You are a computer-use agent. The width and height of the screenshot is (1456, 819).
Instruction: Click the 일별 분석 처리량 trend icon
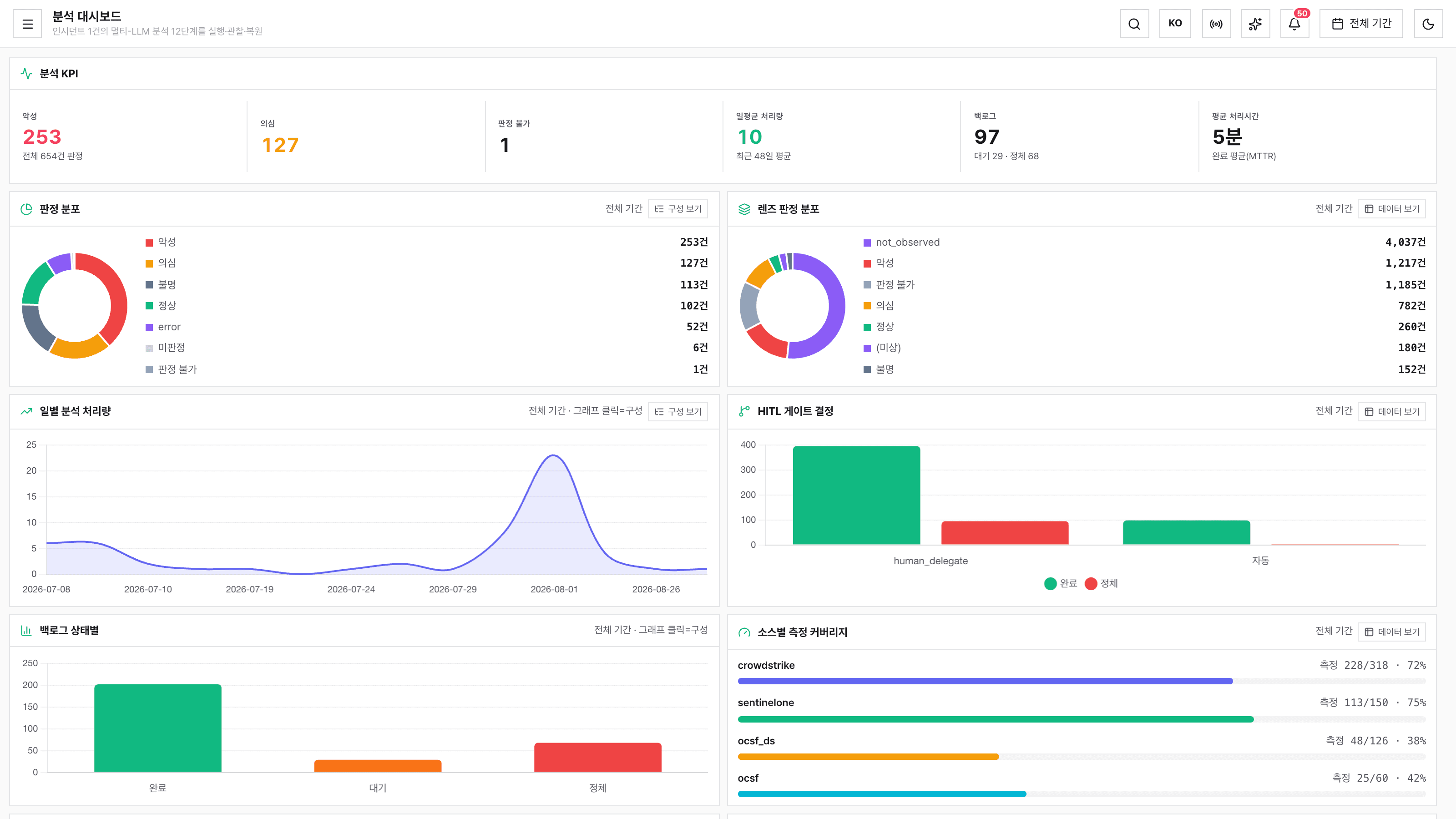(26, 411)
